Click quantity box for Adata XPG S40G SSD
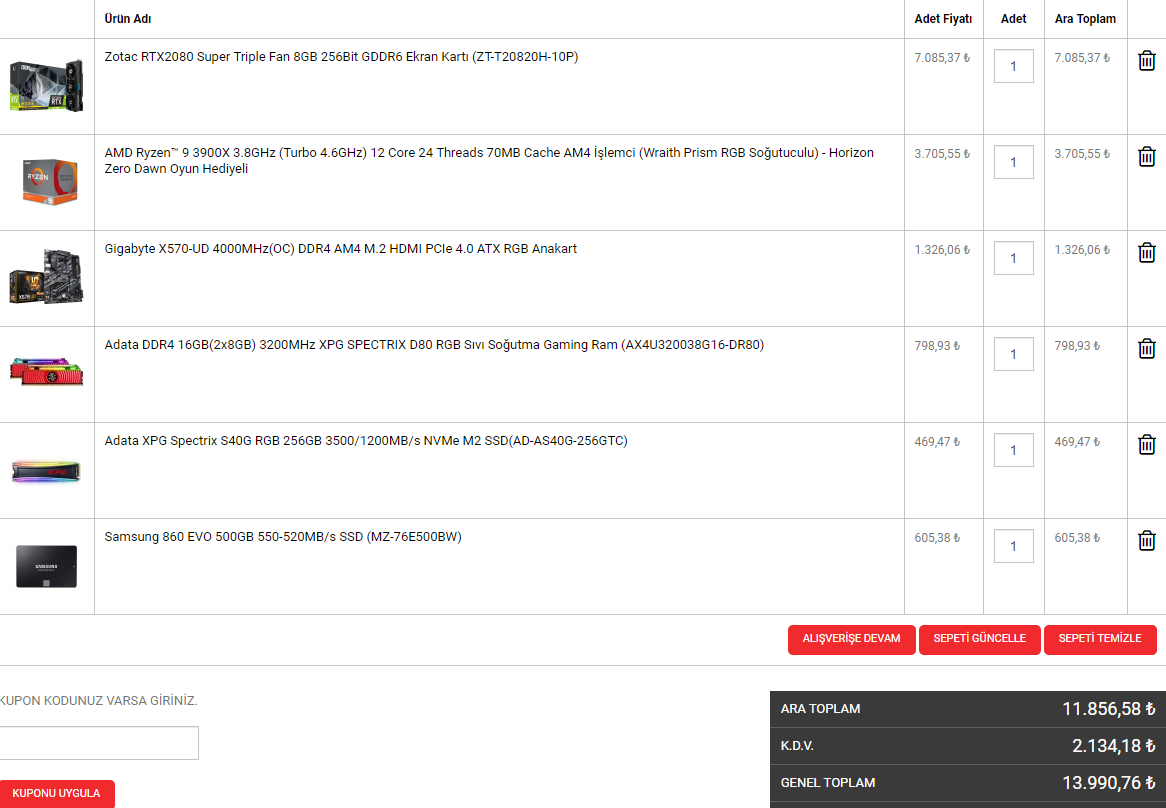 (x=1013, y=450)
